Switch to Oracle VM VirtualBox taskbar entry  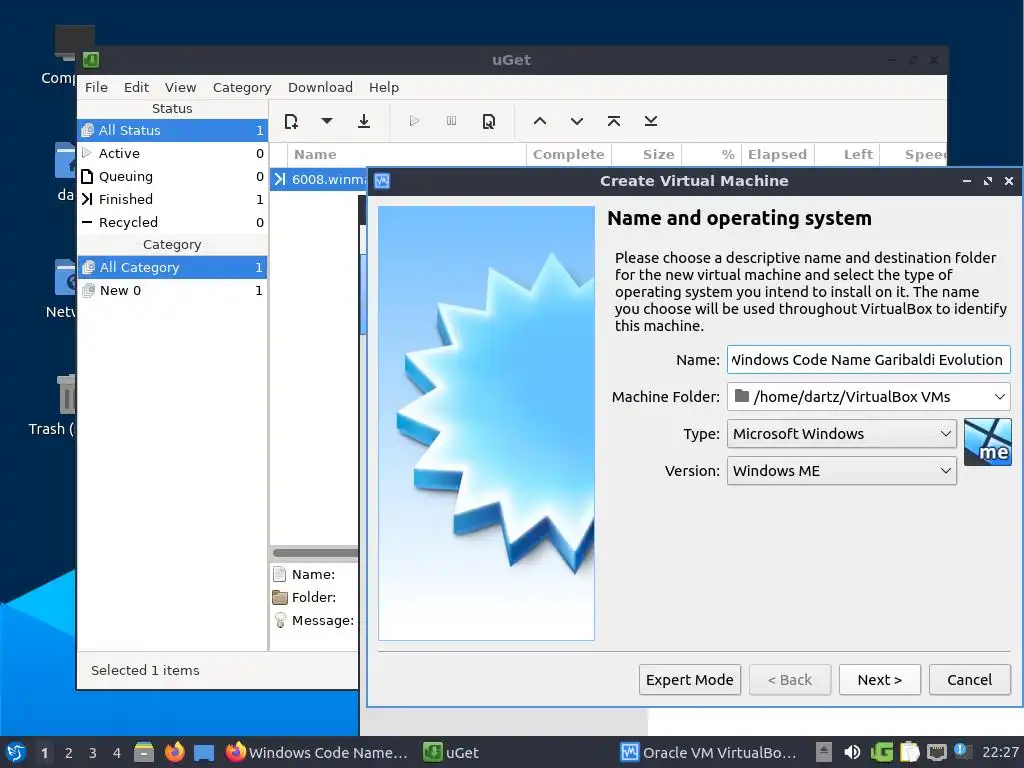pyautogui.click(x=709, y=752)
